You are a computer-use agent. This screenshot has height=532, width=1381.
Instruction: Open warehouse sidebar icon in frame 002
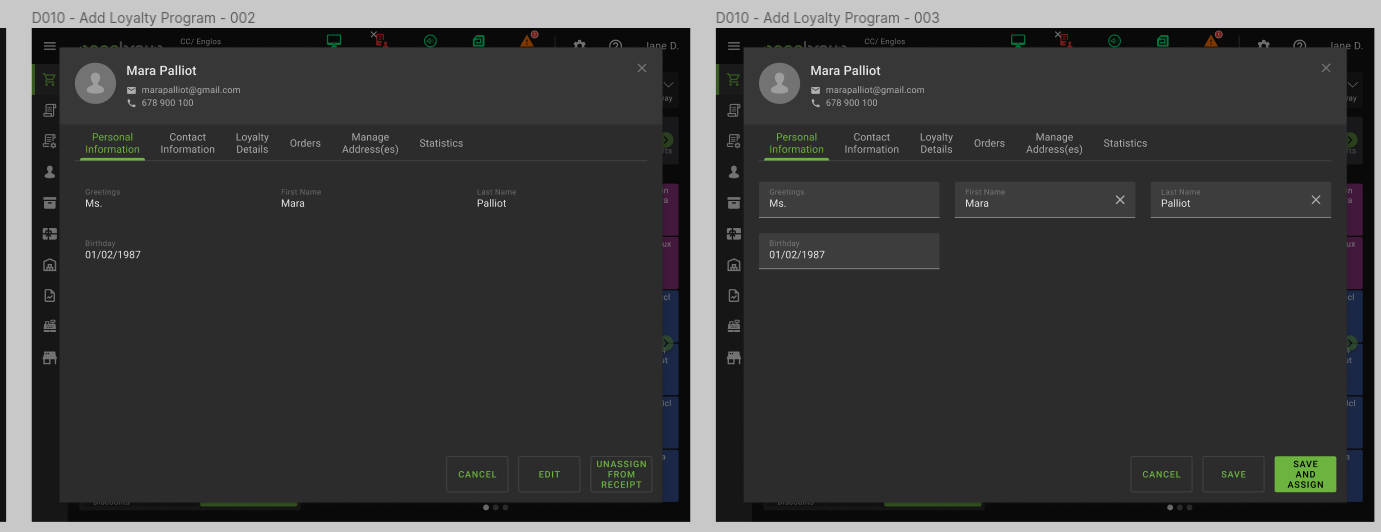tap(49, 265)
